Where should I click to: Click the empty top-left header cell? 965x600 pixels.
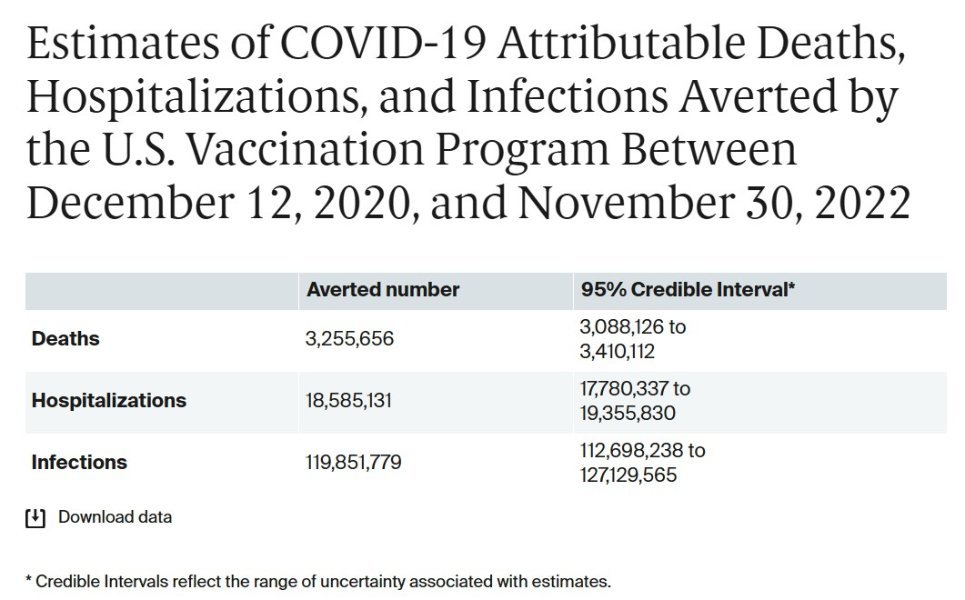pos(160,290)
